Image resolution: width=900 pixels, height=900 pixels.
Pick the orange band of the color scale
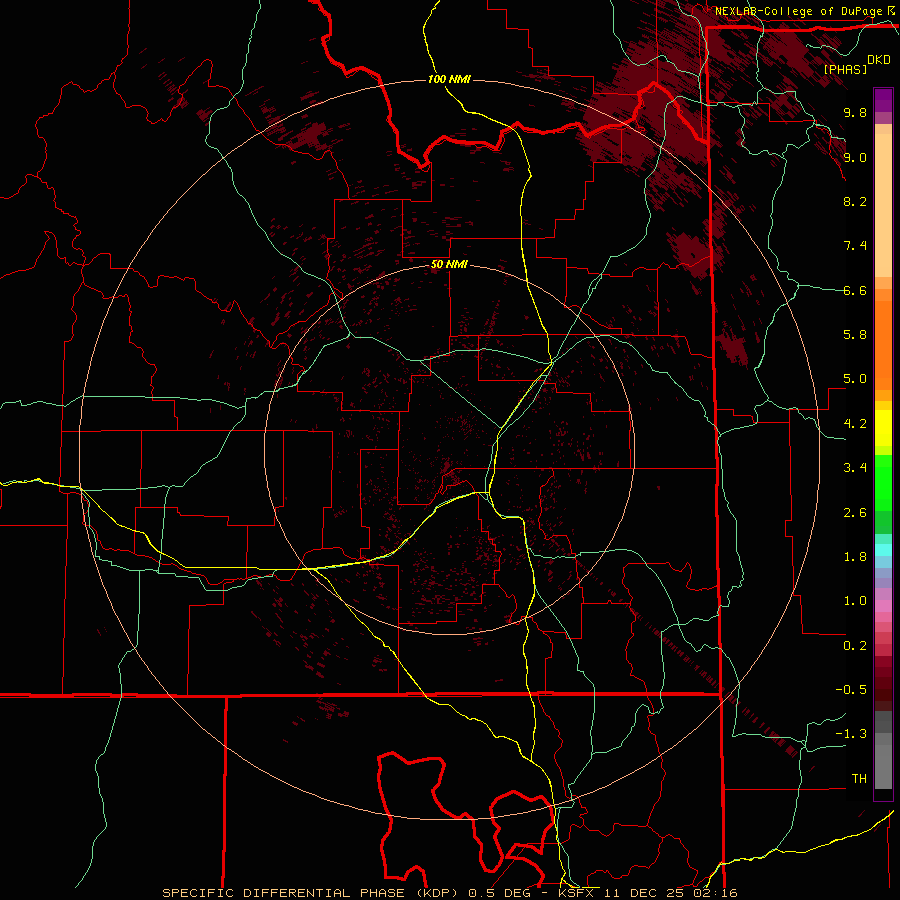(883, 346)
